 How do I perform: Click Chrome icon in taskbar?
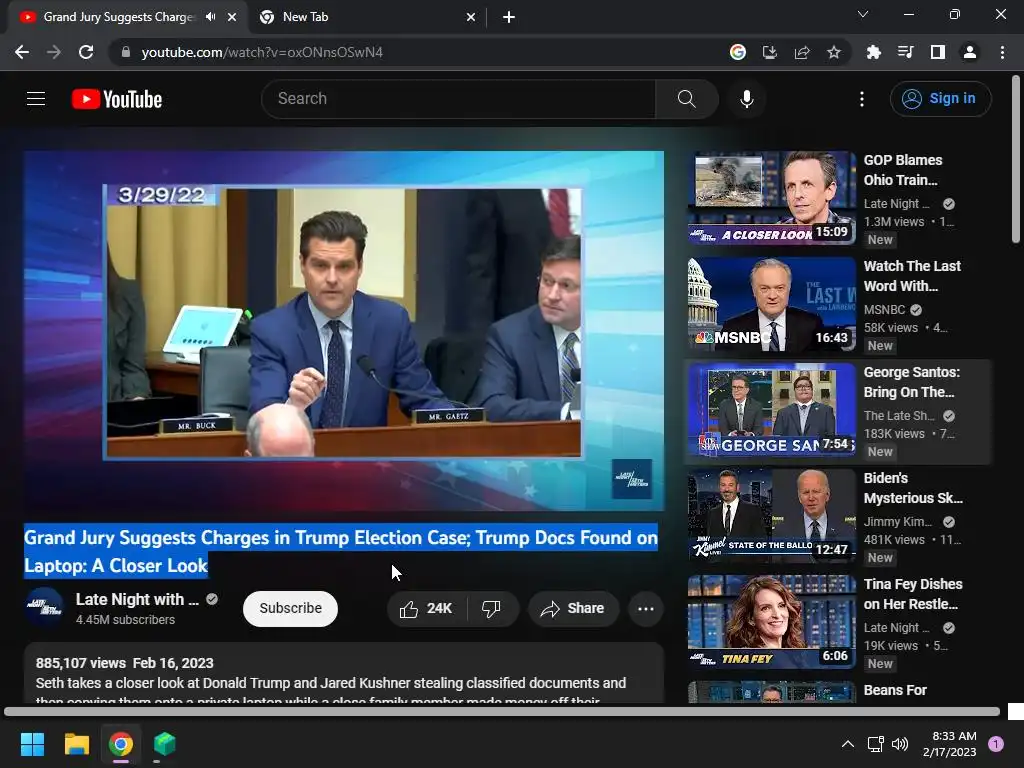click(121, 744)
